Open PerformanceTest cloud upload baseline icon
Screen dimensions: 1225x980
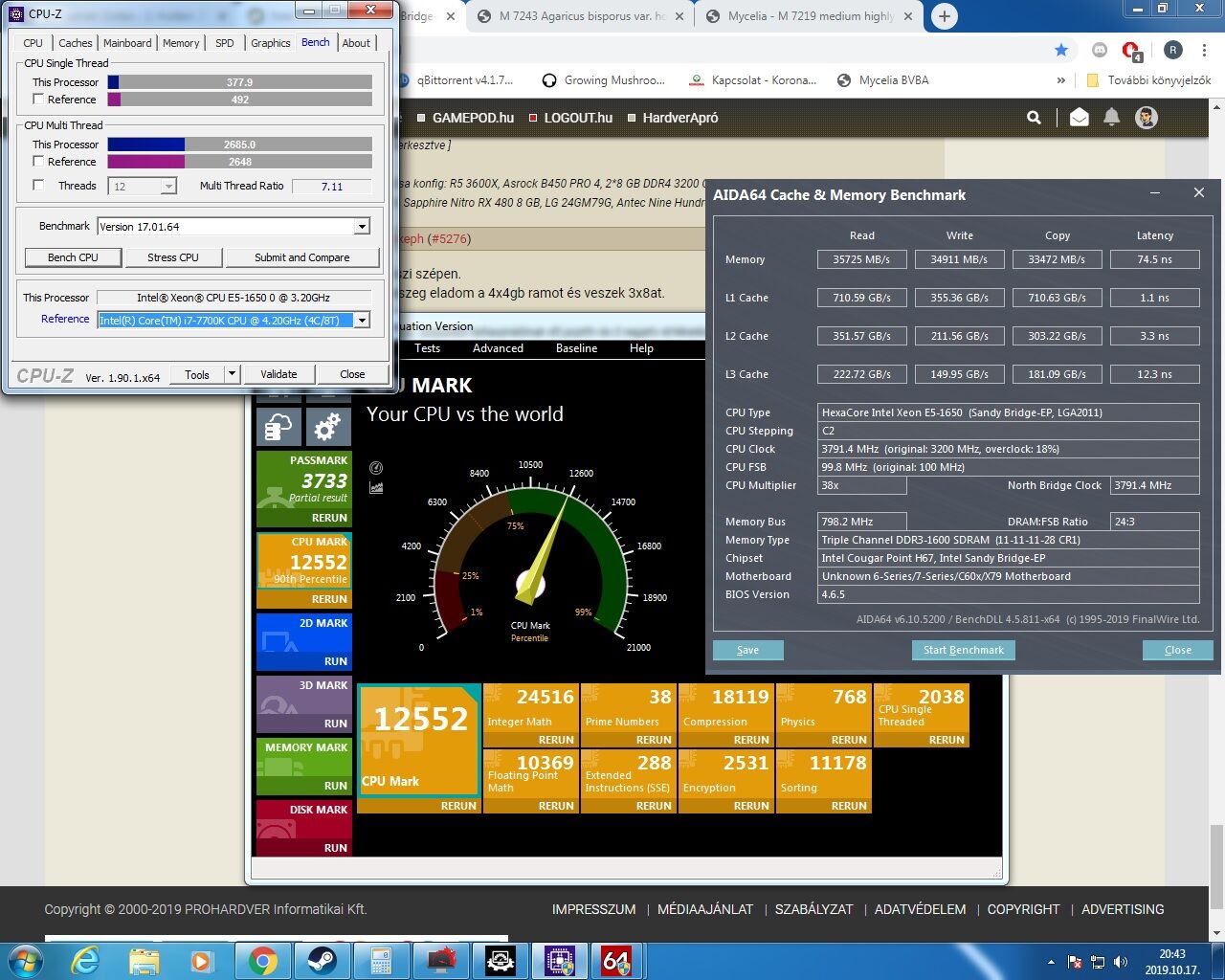click(x=278, y=427)
